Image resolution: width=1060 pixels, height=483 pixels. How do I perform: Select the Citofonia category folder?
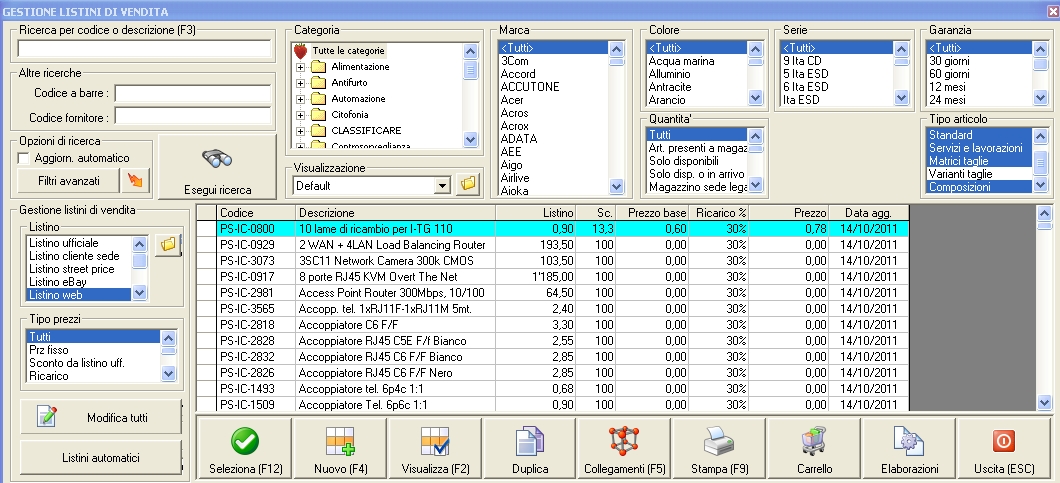click(x=349, y=114)
